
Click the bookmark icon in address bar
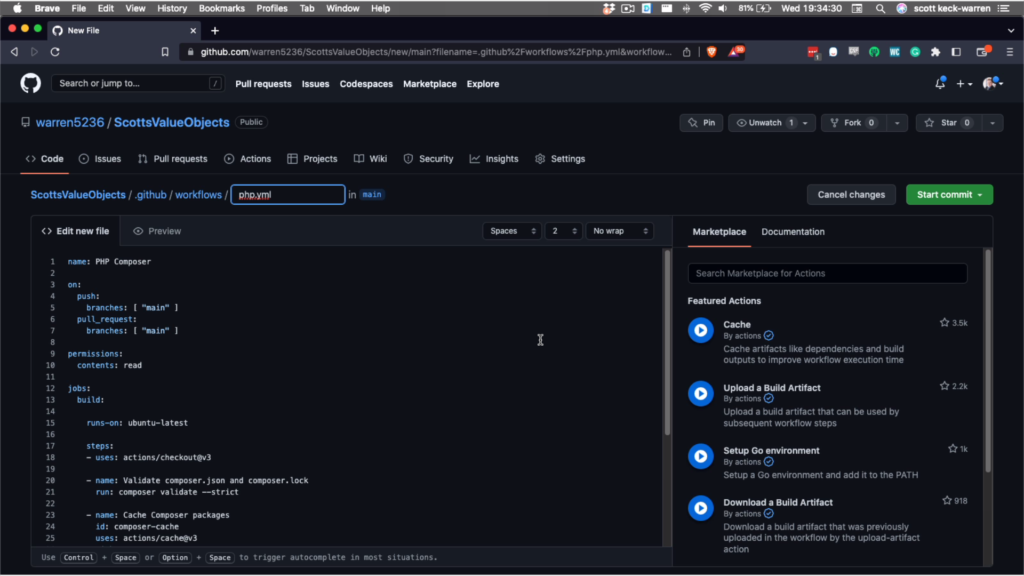point(165,52)
